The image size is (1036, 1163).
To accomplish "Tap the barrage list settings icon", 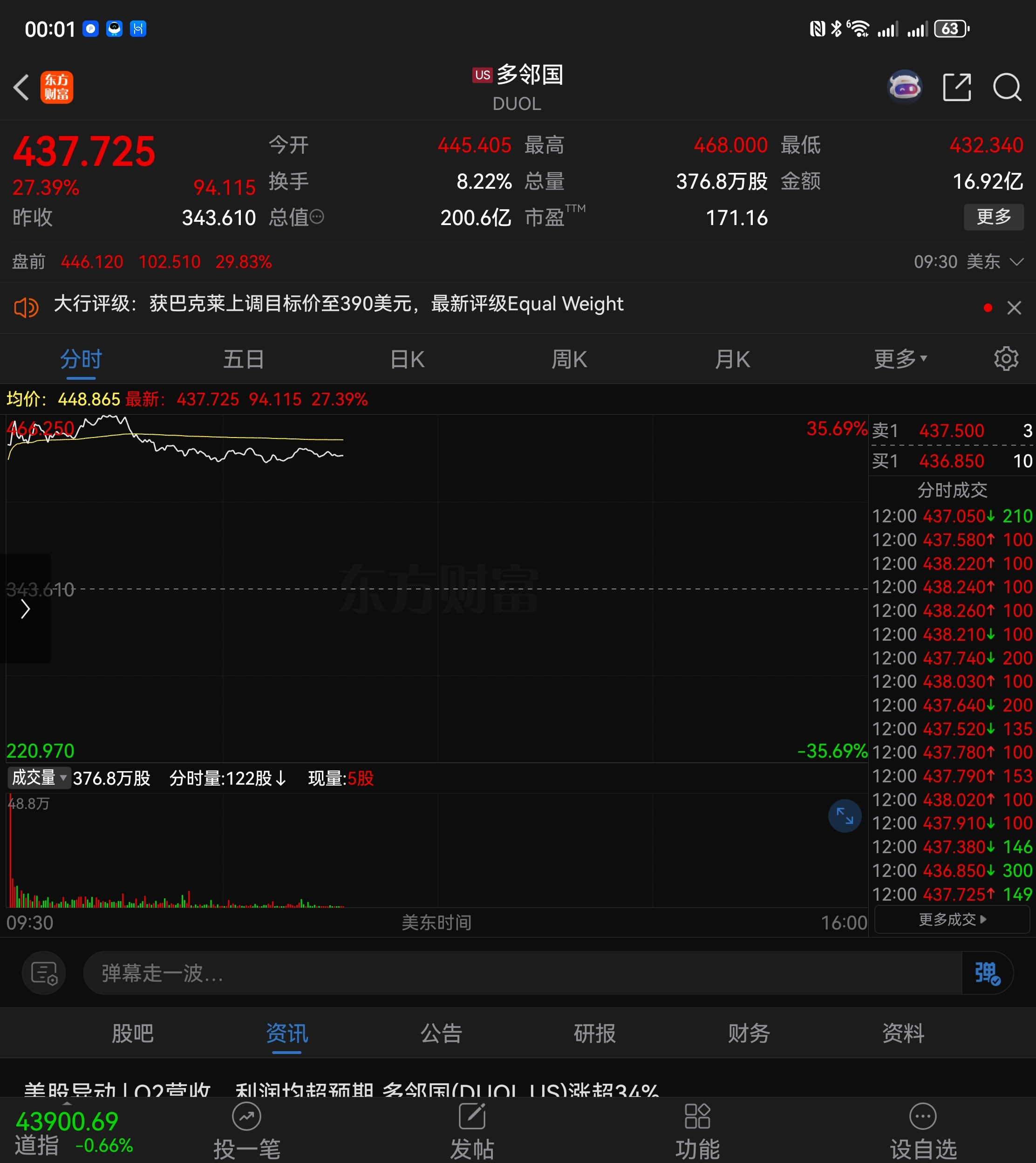I will click(44, 973).
